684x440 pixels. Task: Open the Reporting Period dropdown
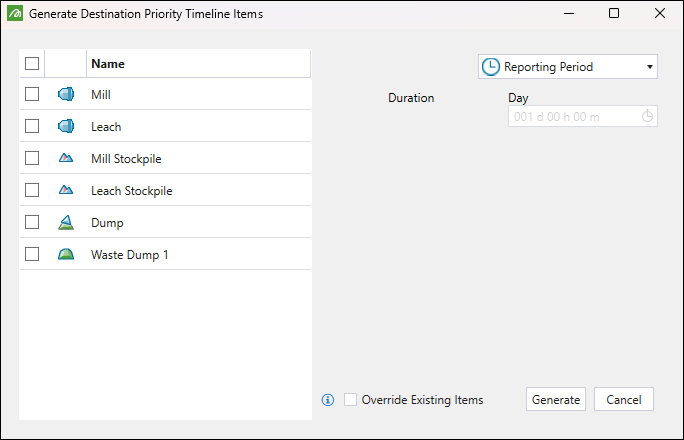pos(567,67)
